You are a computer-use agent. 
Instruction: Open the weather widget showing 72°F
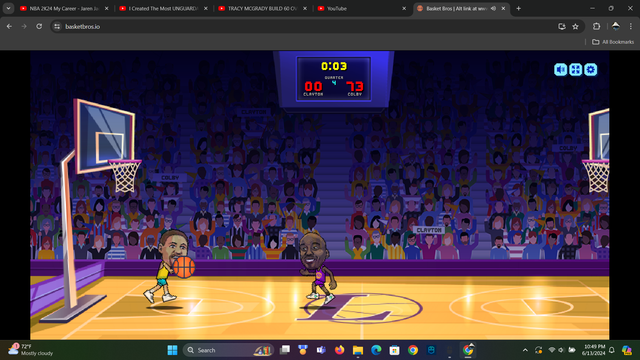coord(31,350)
